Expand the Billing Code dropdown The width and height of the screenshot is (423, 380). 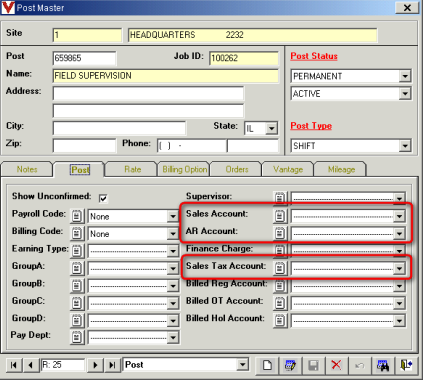[173, 234]
